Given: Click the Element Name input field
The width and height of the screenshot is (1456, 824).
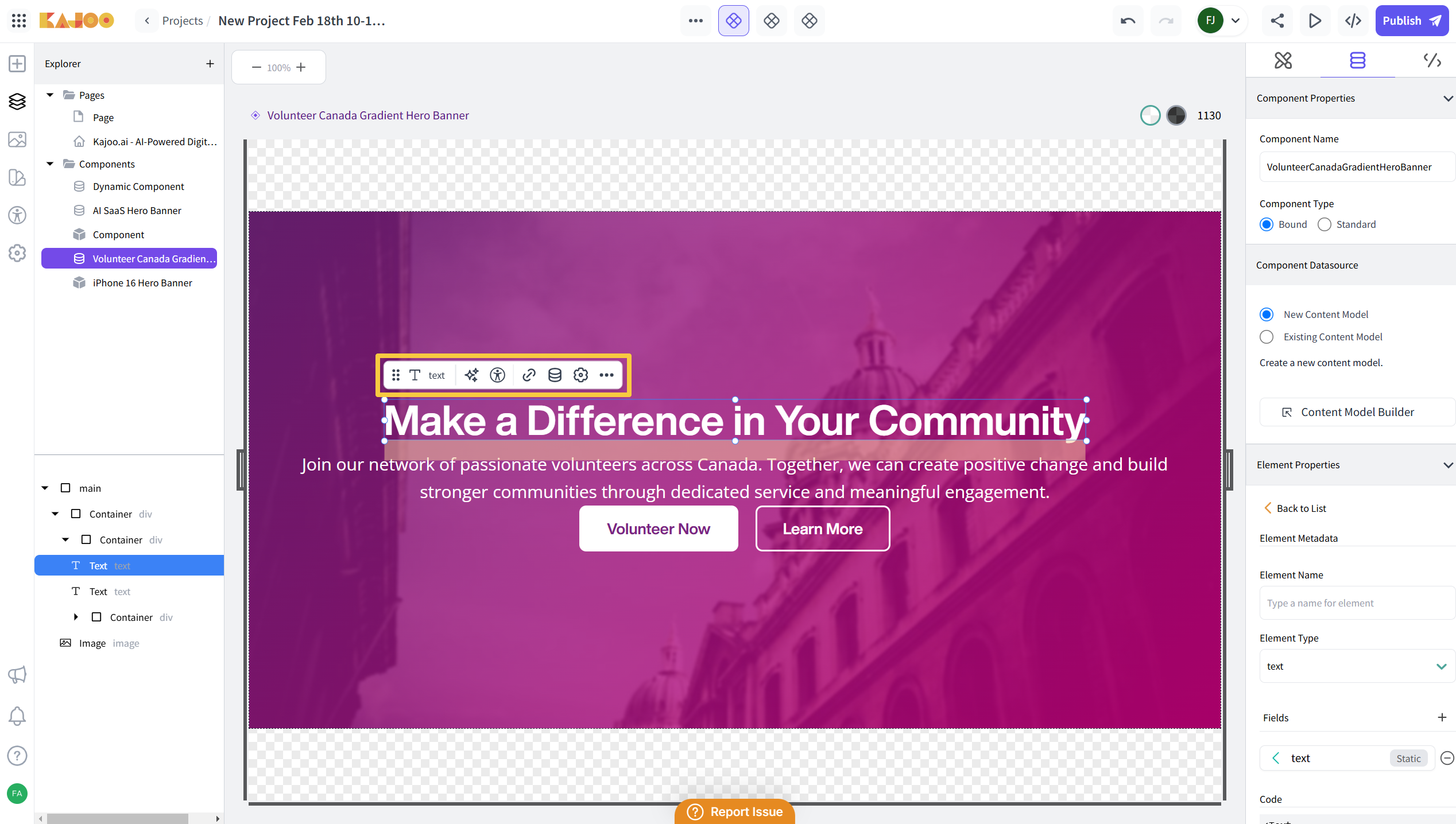Looking at the screenshot, I should tap(1357, 603).
